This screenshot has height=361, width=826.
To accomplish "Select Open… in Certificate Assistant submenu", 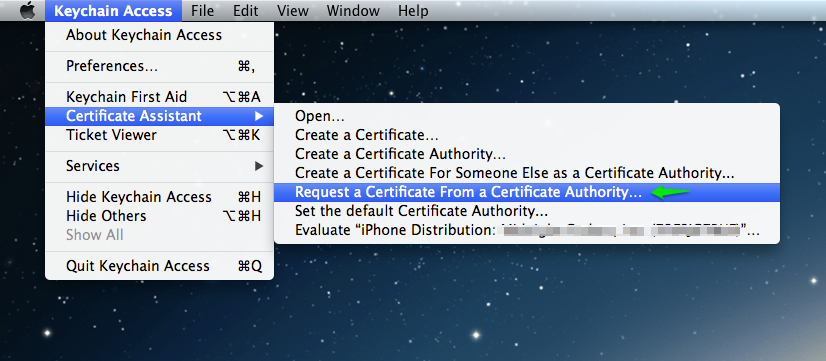I will [527, 116].
